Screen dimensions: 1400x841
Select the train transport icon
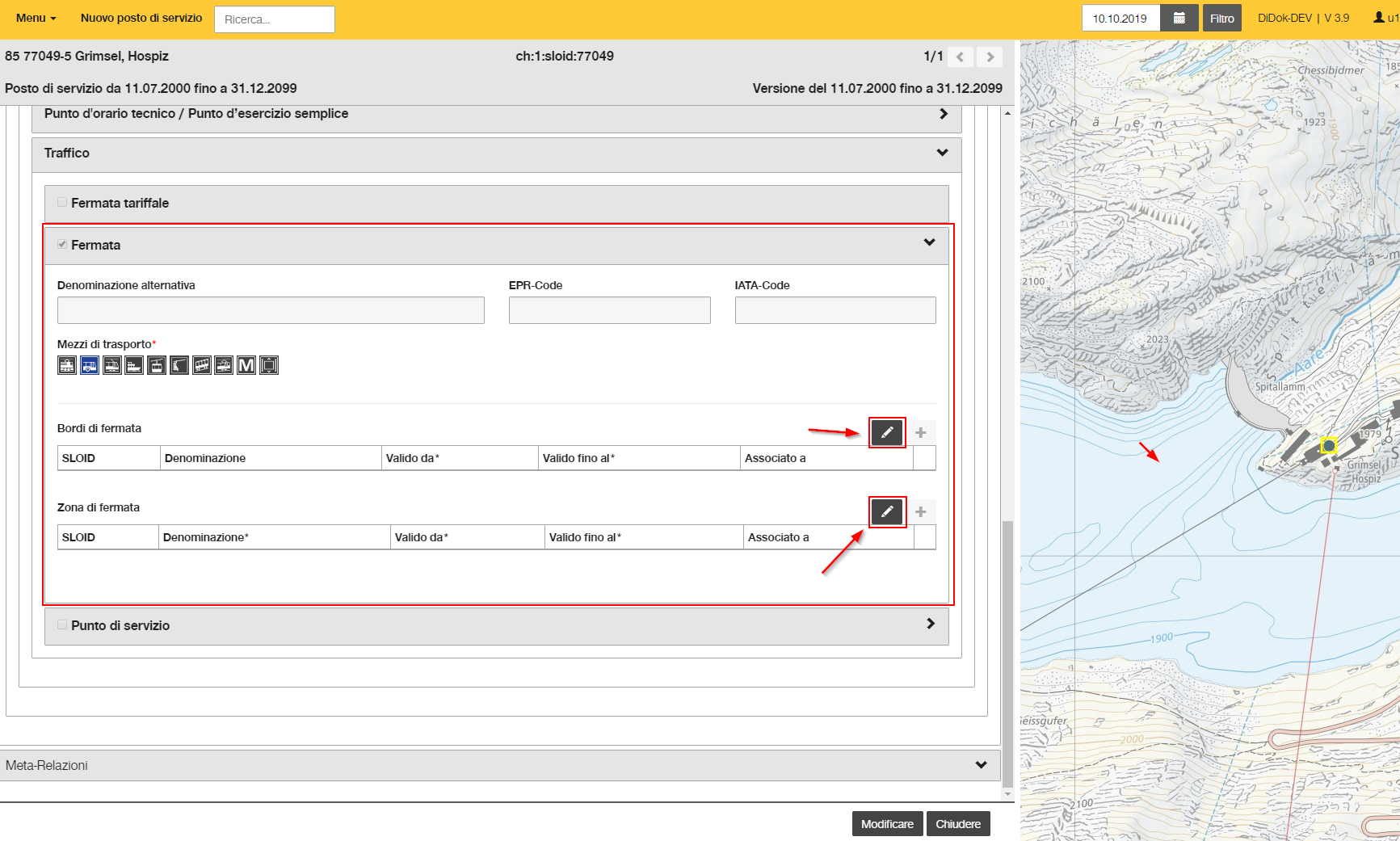point(67,365)
